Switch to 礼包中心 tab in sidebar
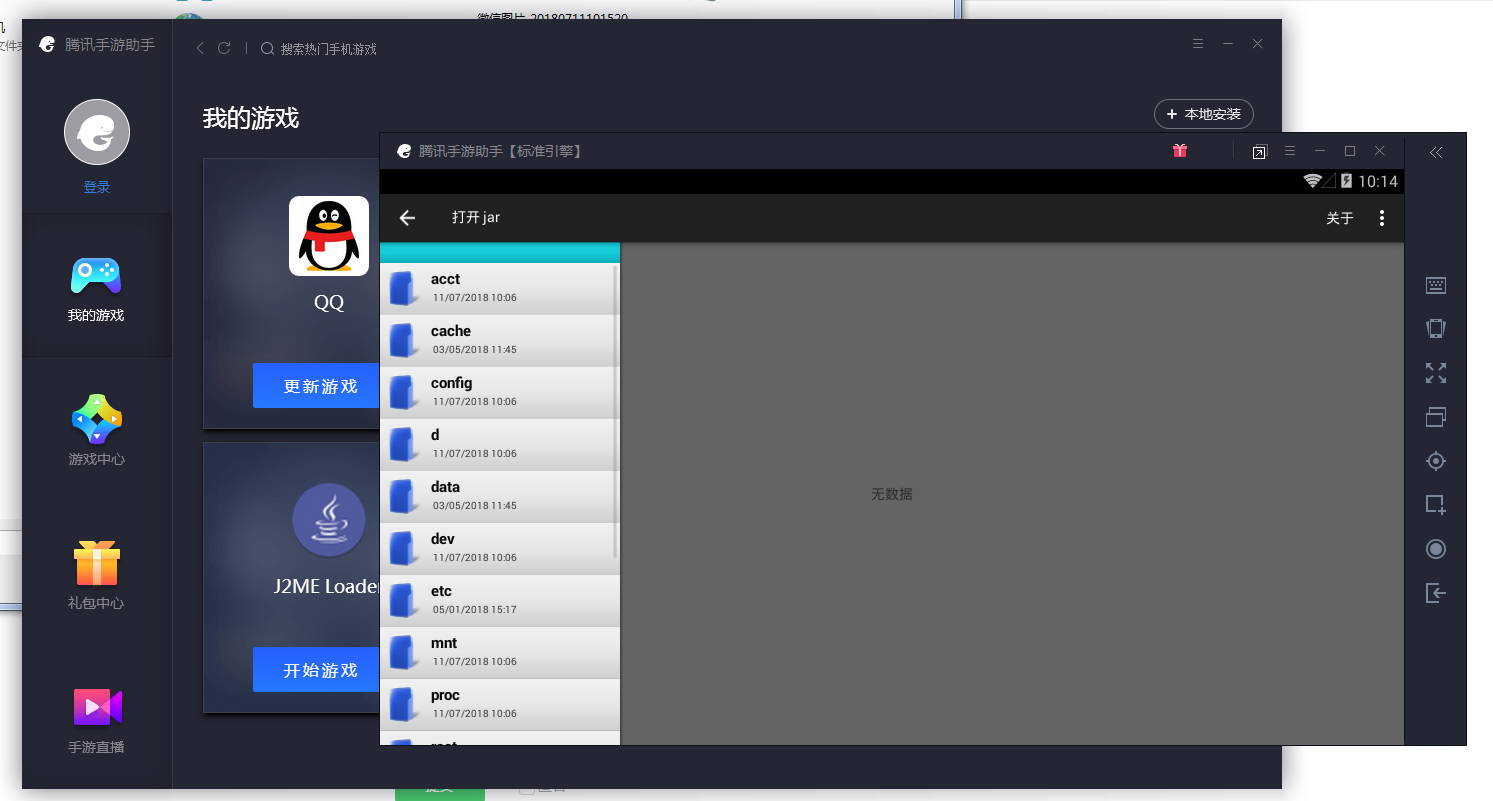 coord(97,575)
